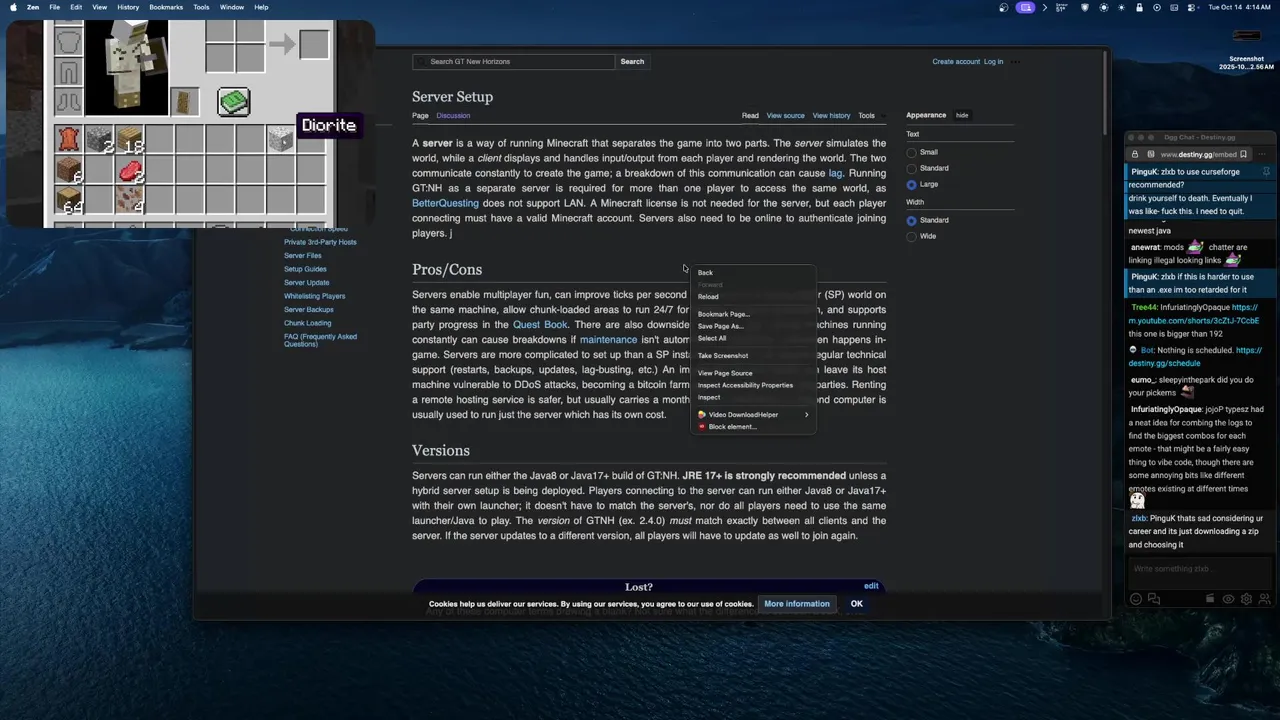Select the leather item in inventory
Screen dimensions: 1280x720
(68, 140)
